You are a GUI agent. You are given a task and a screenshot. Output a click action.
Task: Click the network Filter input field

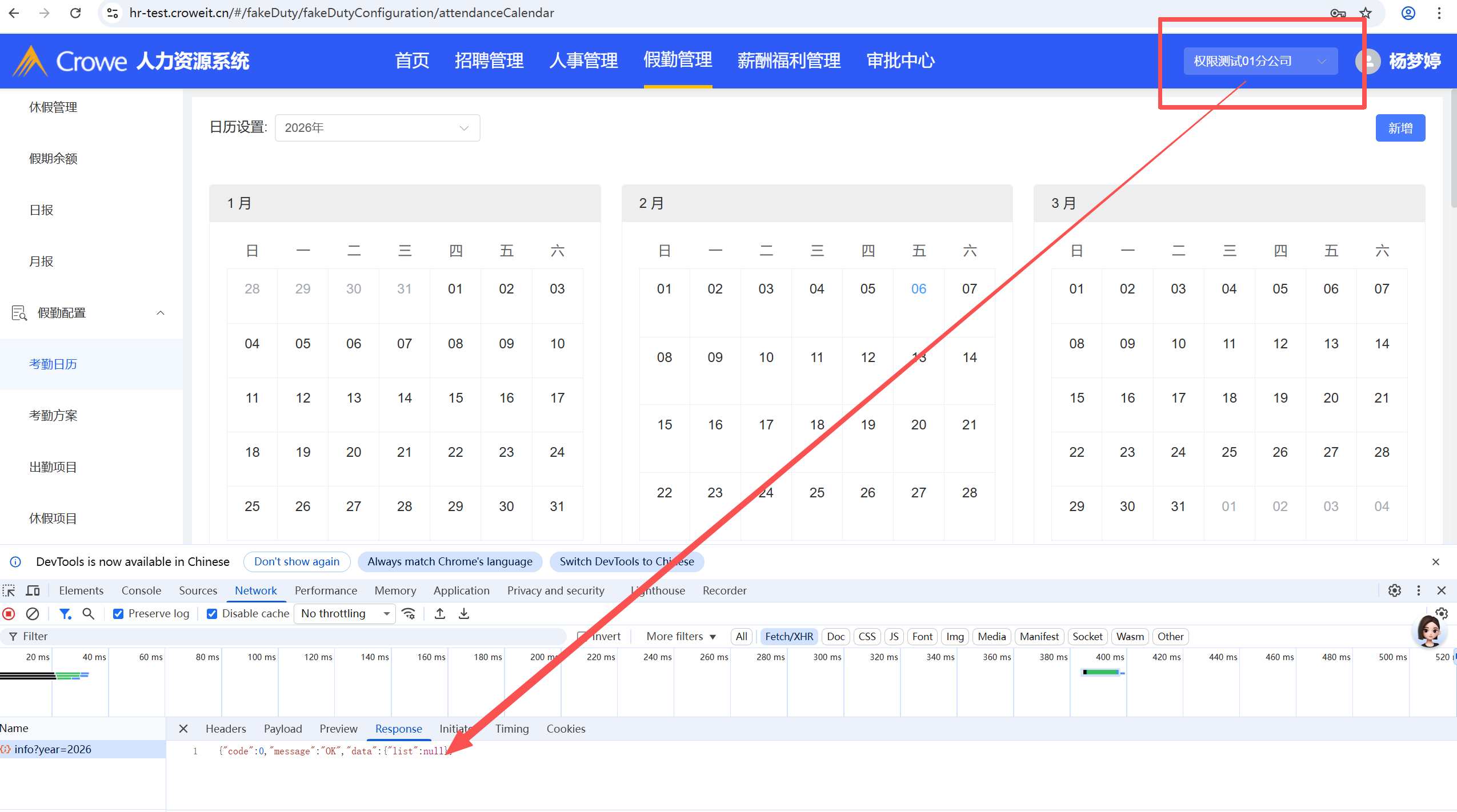coord(286,636)
